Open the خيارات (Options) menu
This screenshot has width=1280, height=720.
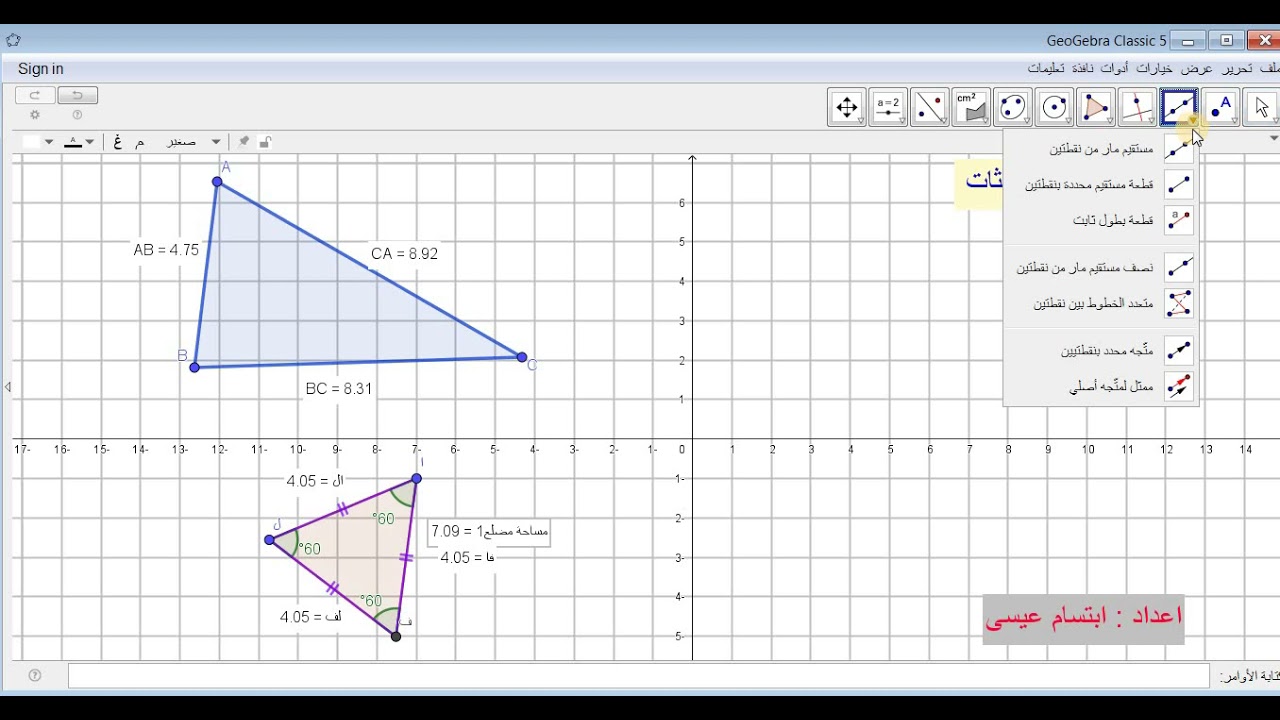(1156, 68)
